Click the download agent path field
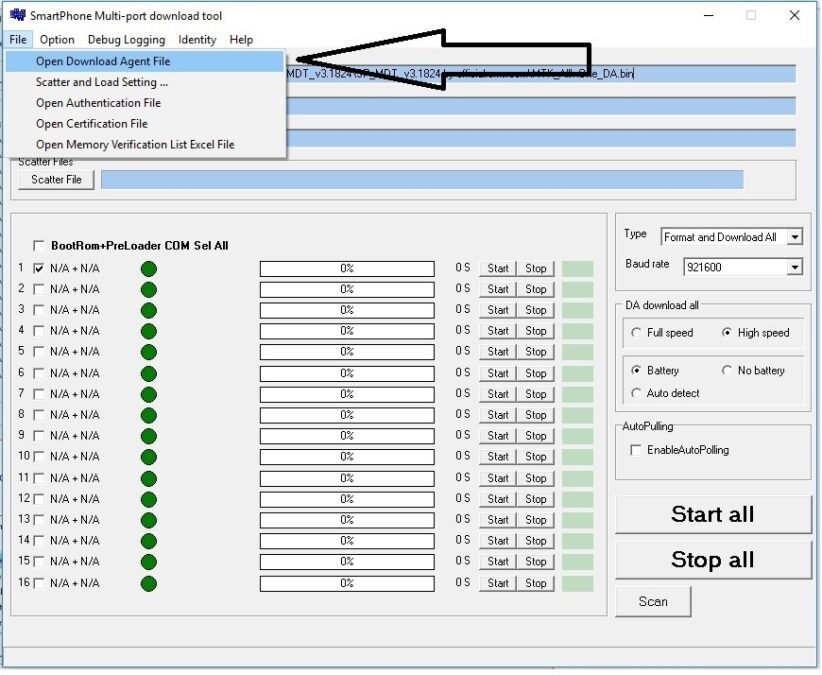The image size is (822, 675). [541, 74]
